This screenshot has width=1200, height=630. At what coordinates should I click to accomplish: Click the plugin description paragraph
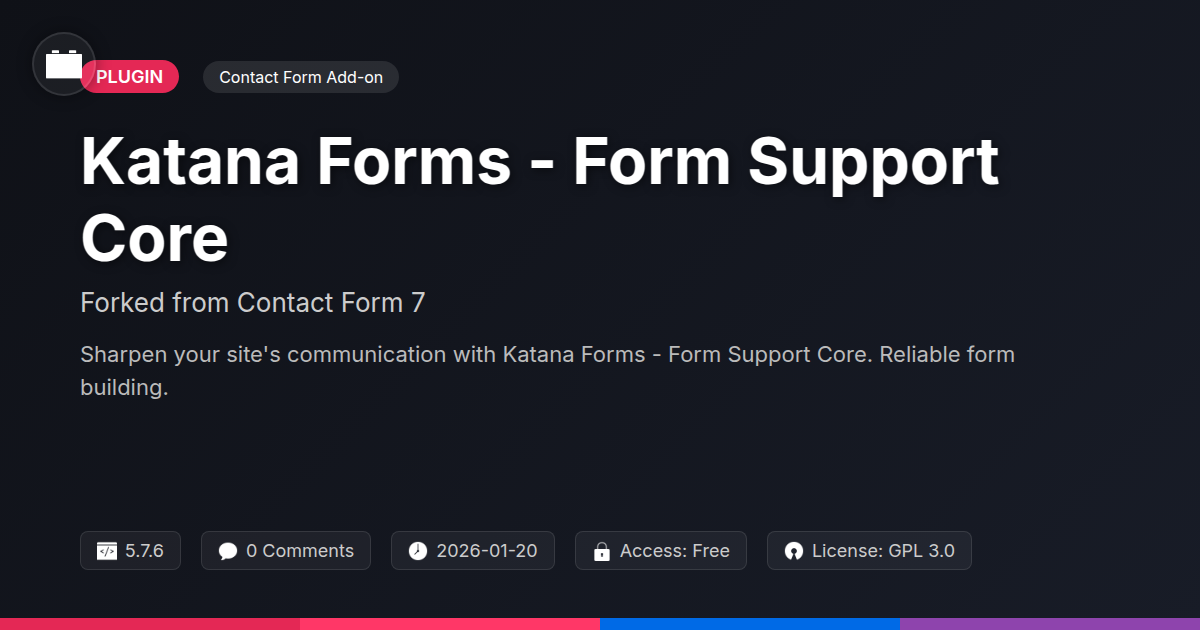pyautogui.click(x=547, y=371)
